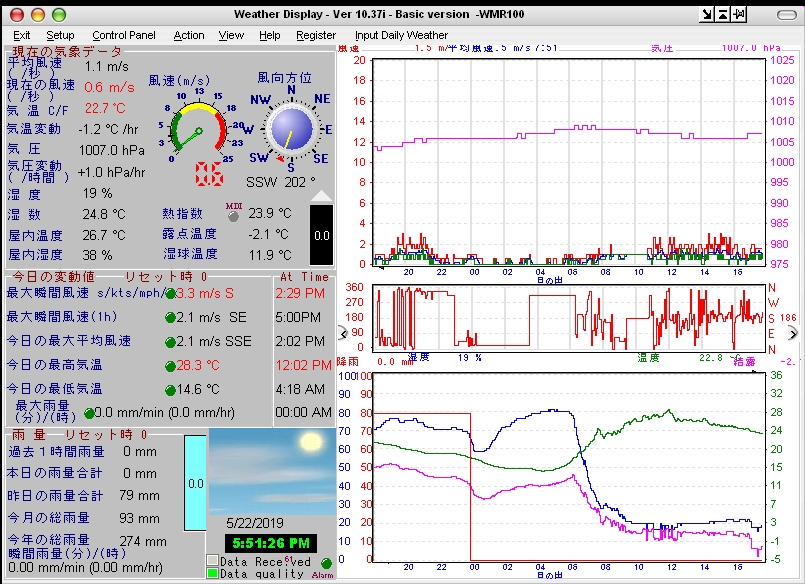The height and width of the screenshot is (584, 805).
Task: Open the View menu
Action: coord(231,35)
